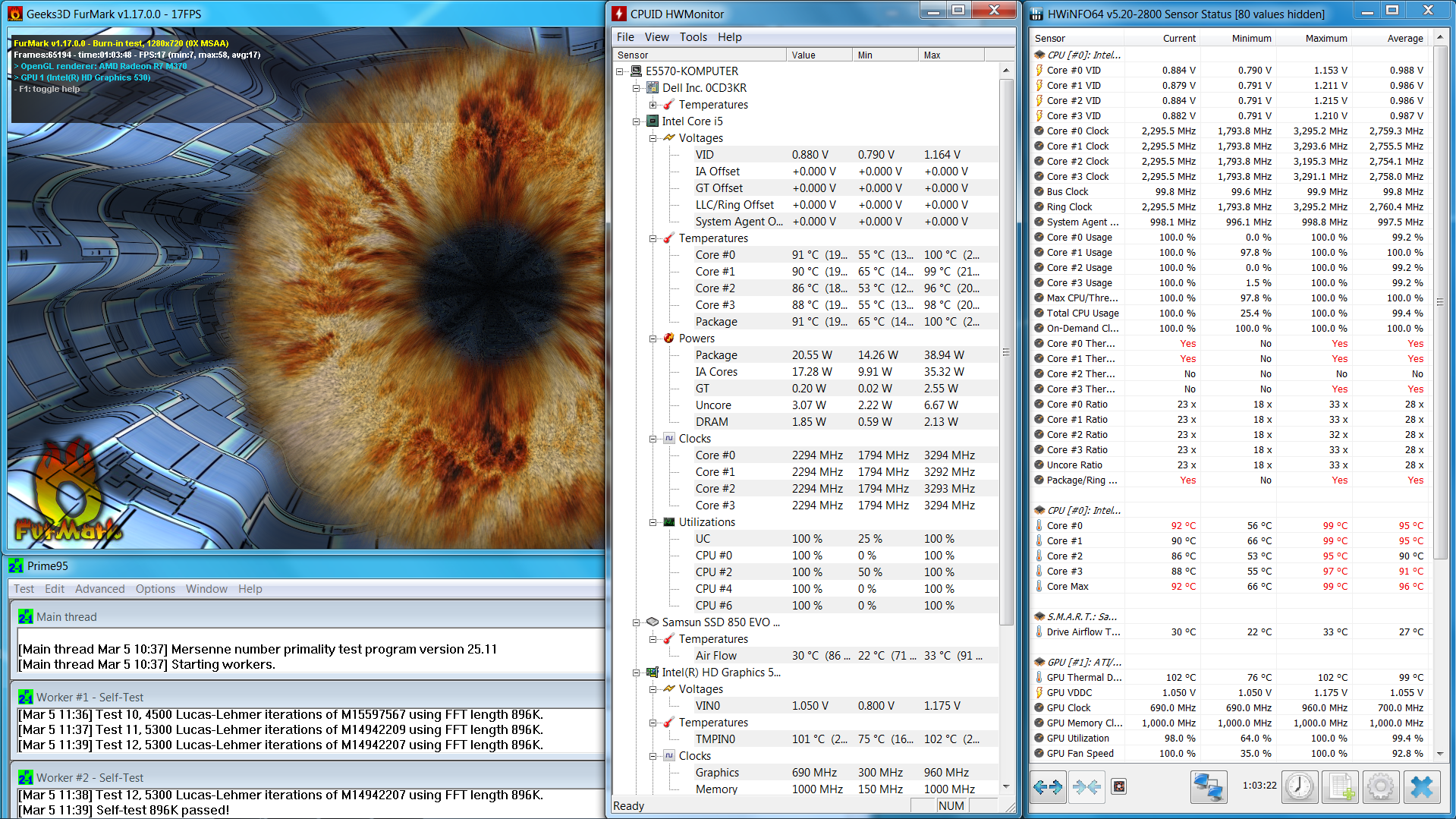This screenshot has height=819, width=1456.
Task: Collapse Voltages under Intel Core i5
Action: click(653, 138)
